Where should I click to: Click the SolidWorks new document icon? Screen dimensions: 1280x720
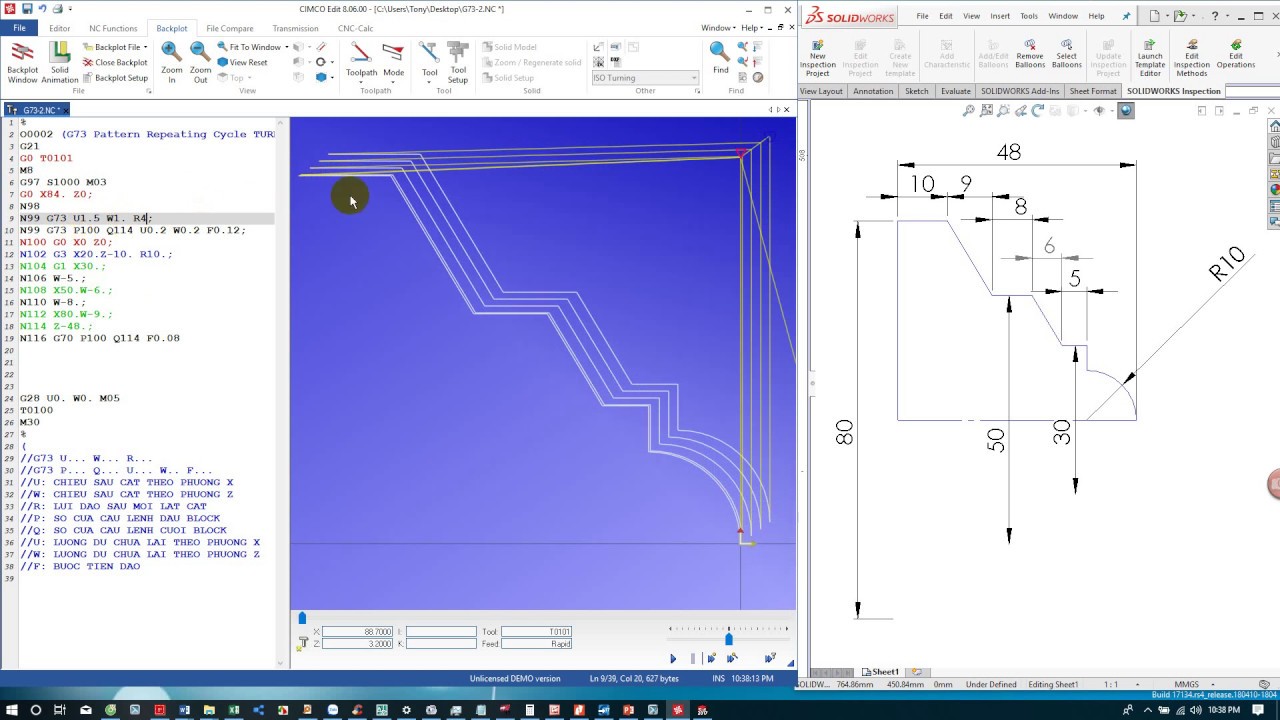(1155, 16)
